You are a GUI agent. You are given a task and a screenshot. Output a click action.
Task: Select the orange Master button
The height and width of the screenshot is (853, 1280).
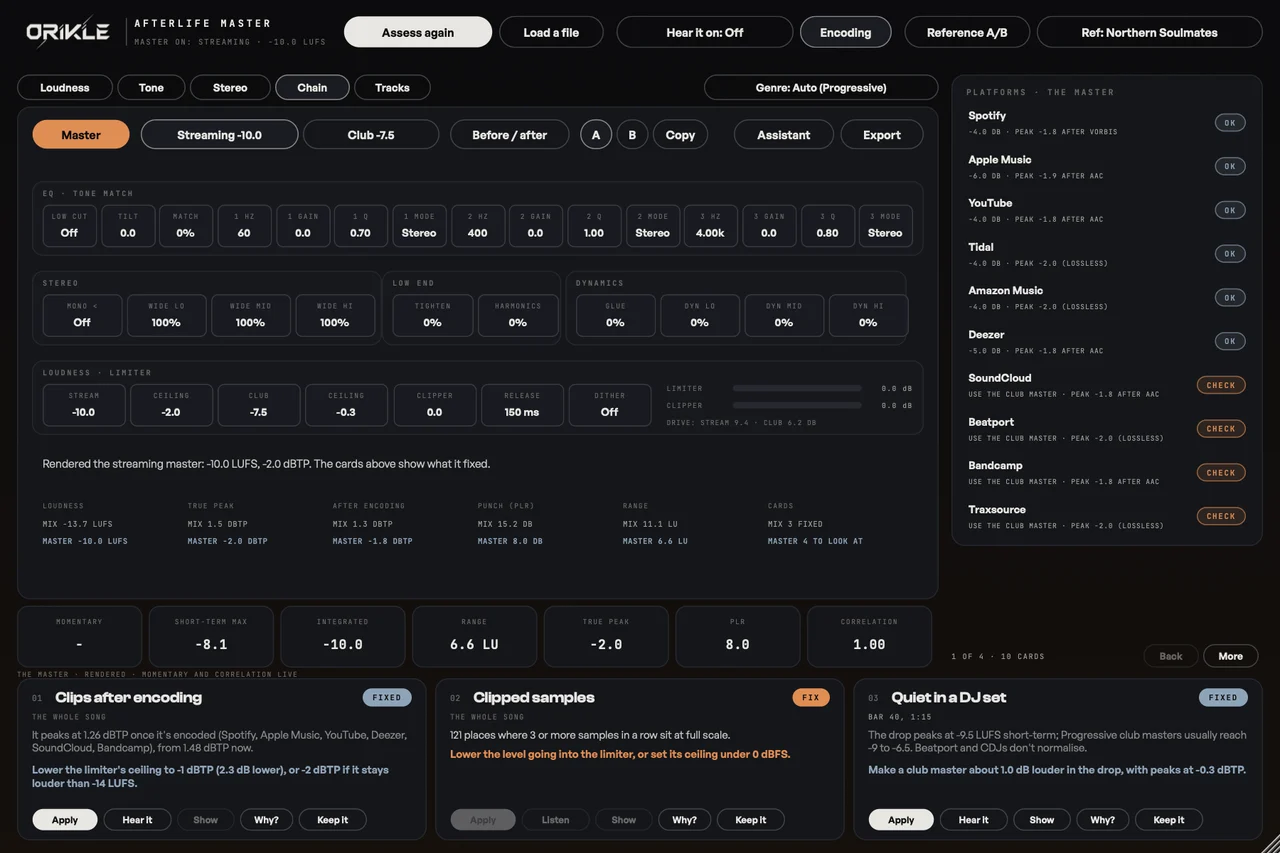coord(81,134)
